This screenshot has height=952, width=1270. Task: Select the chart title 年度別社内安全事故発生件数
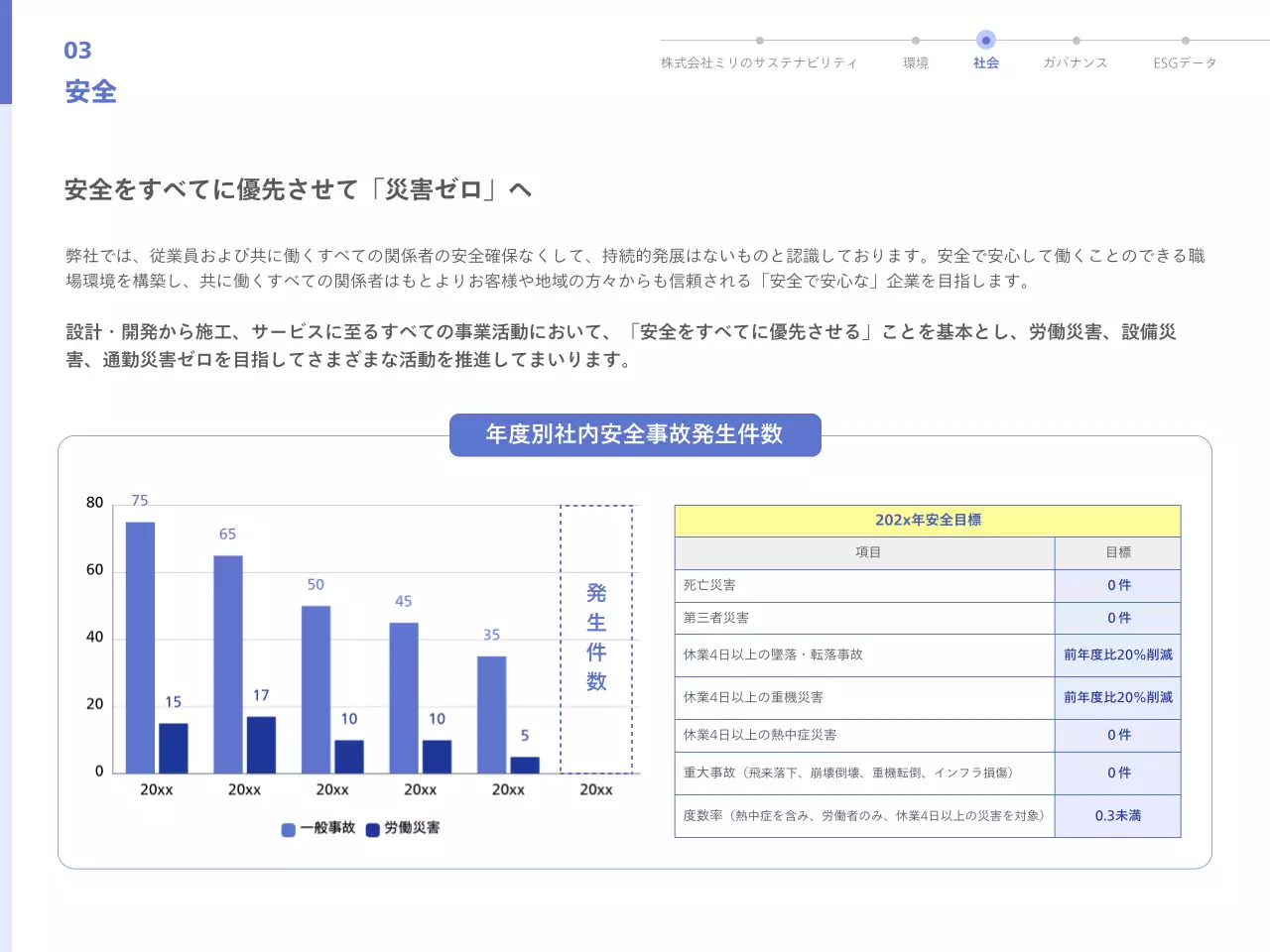pos(635,434)
